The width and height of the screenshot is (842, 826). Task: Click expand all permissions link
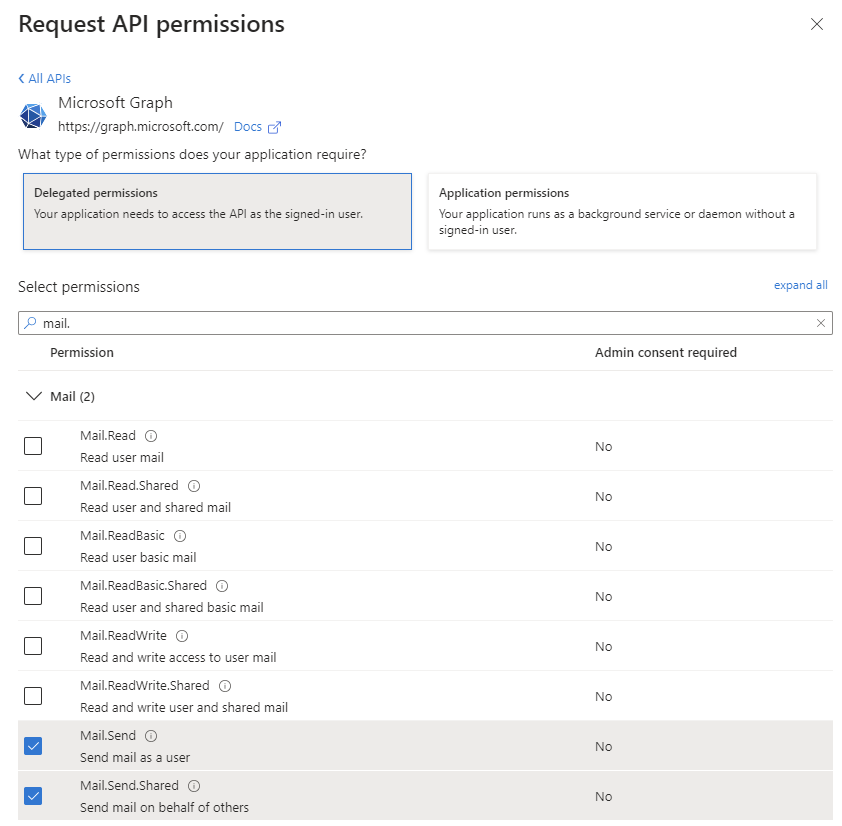click(x=800, y=285)
